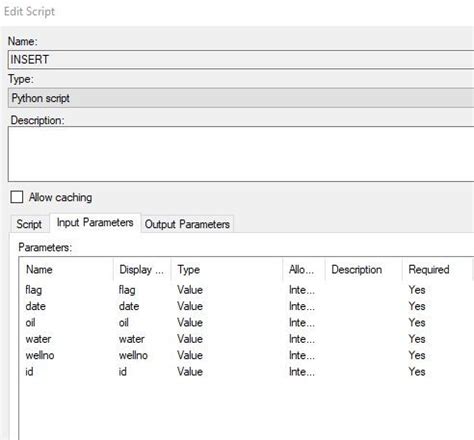
Task: Click the display name 'wellno' cell
Action: 133,355
